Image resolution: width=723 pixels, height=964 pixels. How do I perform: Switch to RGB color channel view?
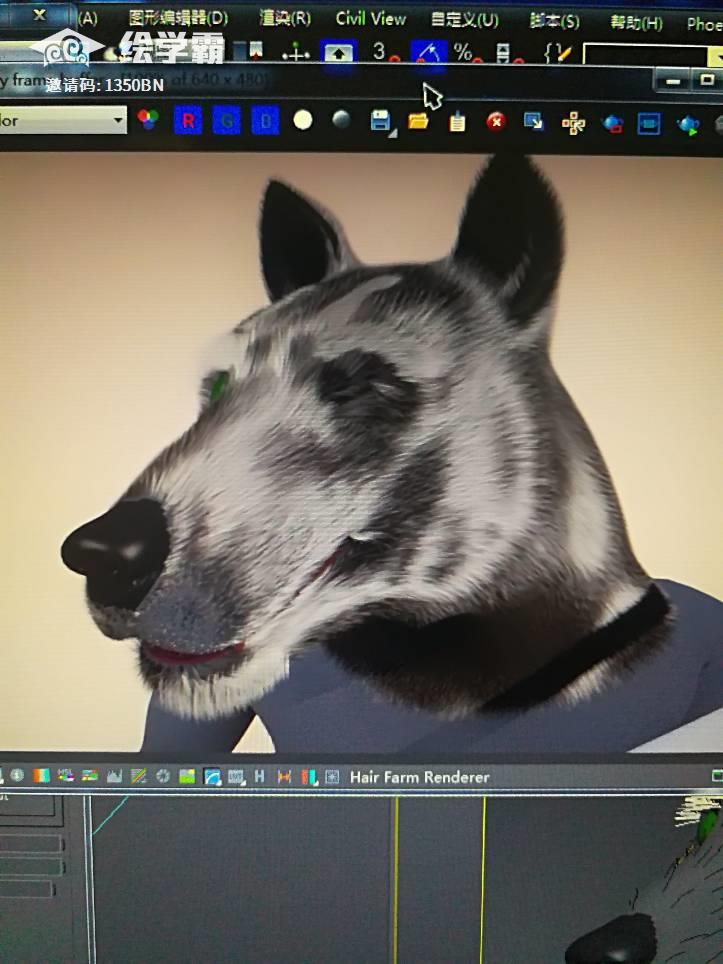(x=148, y=119)
